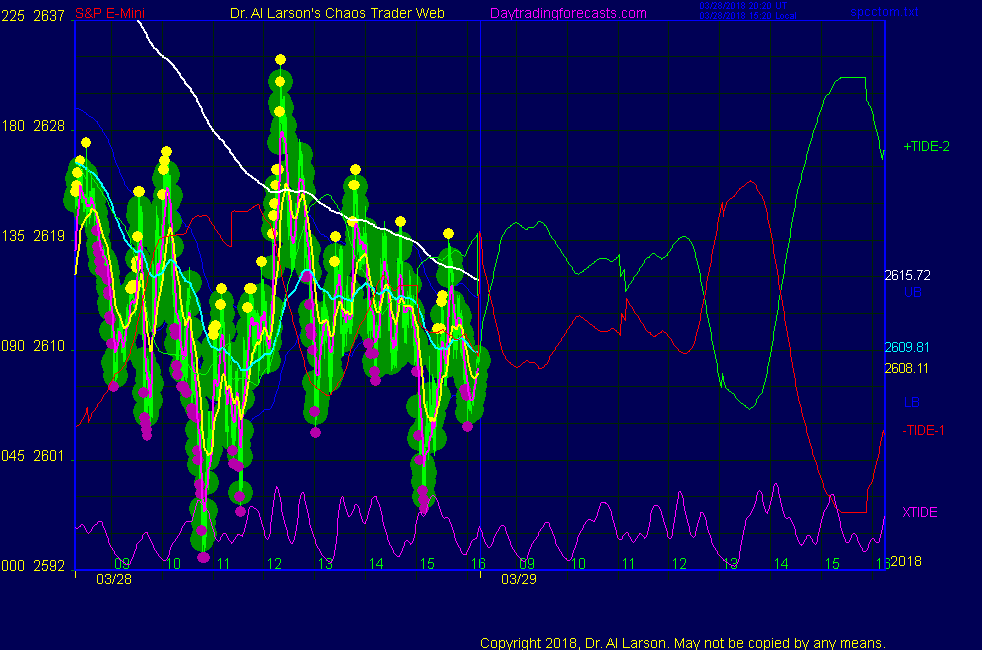Click the red "-TIDE-1" legend label

pyautogui.click(x=923, y=430)
